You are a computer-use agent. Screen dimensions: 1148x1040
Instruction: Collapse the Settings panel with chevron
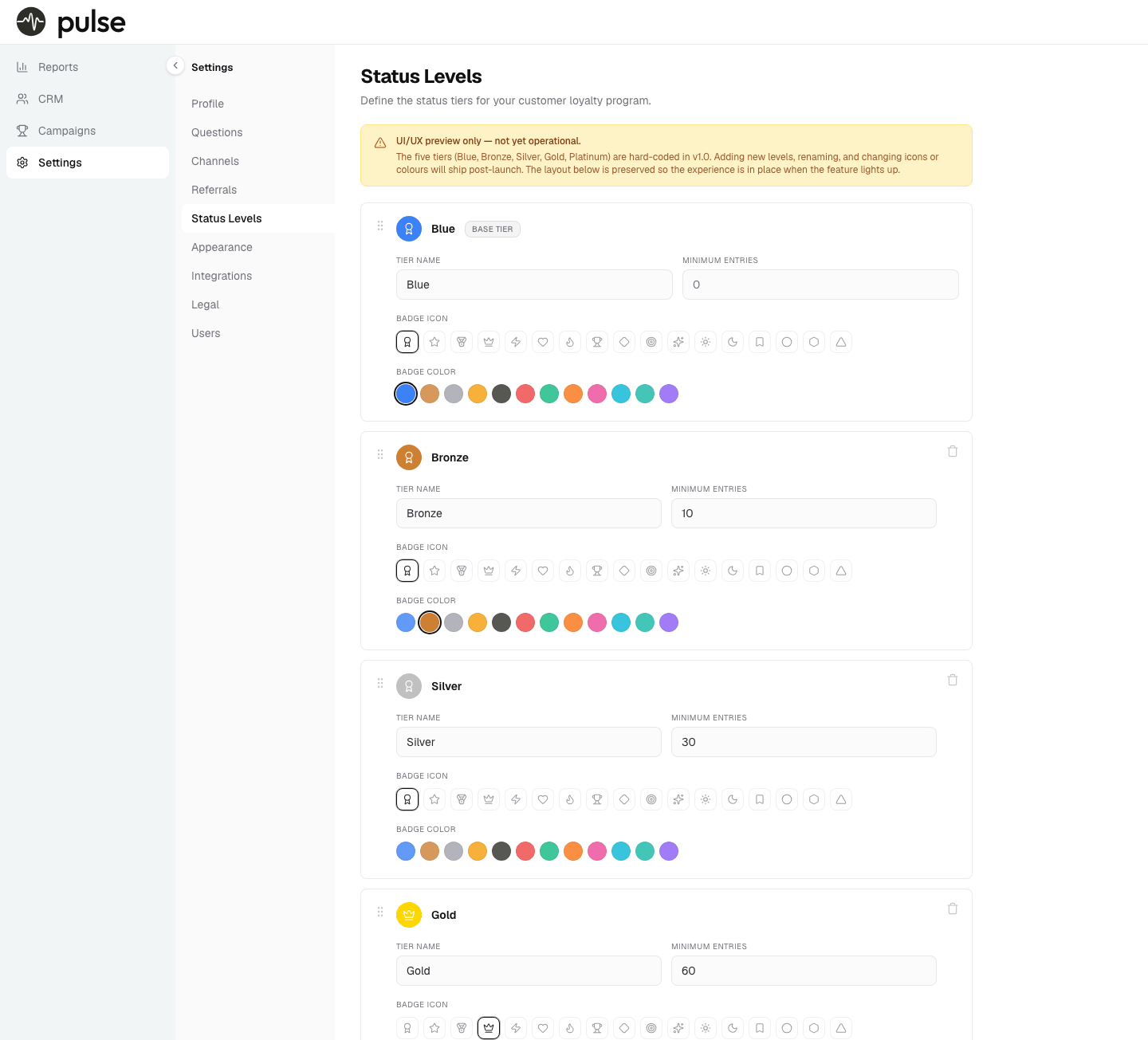coord(175,65)
